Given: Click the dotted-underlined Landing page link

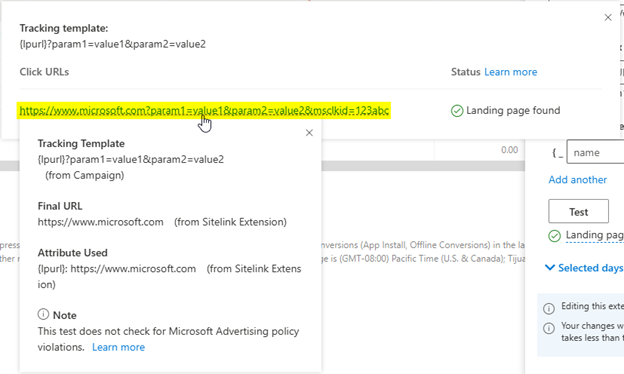Looking at the screenshot, I should pyautogui.click(x=595, y=235).
